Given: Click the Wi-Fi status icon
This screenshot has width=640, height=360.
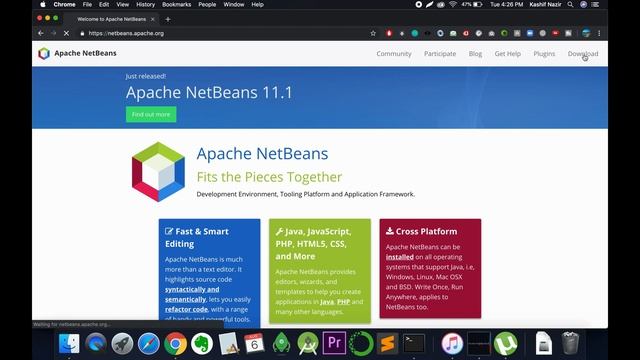Looking at the screenshot, I should (x=453, y=4).
